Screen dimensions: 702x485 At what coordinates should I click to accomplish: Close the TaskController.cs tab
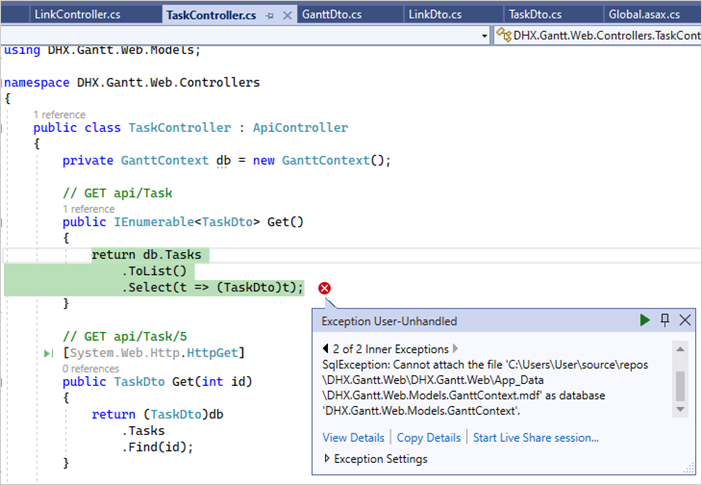pyautogui.click(x=286, y=15)
